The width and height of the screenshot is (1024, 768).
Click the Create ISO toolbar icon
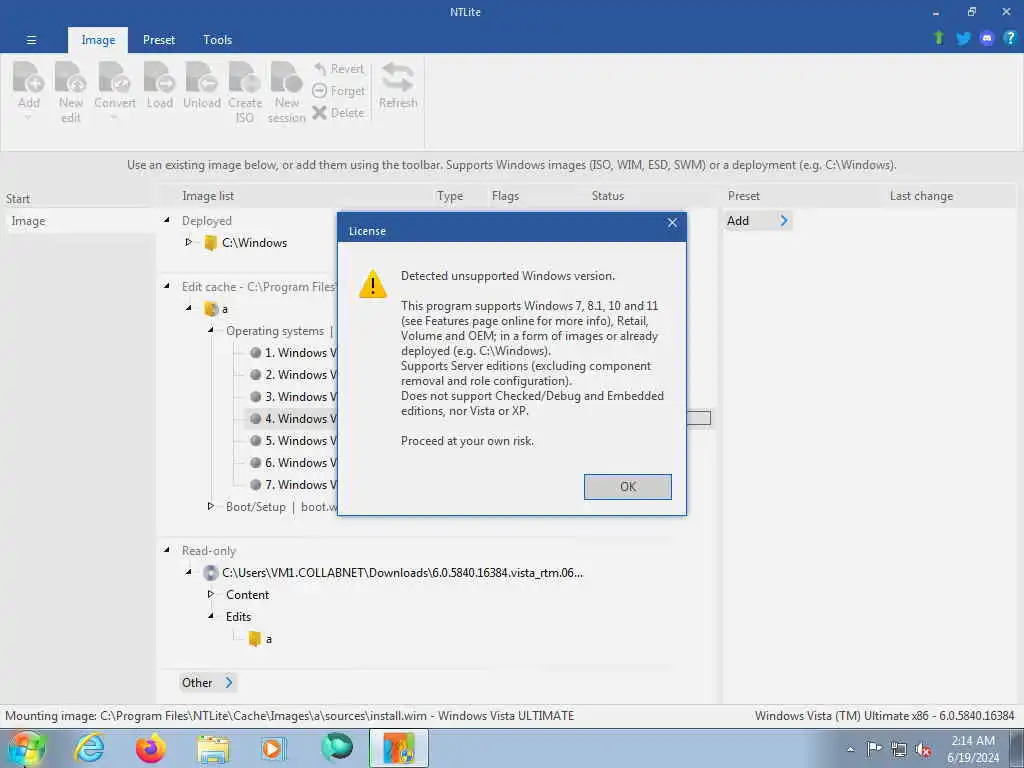coord(245,78)
